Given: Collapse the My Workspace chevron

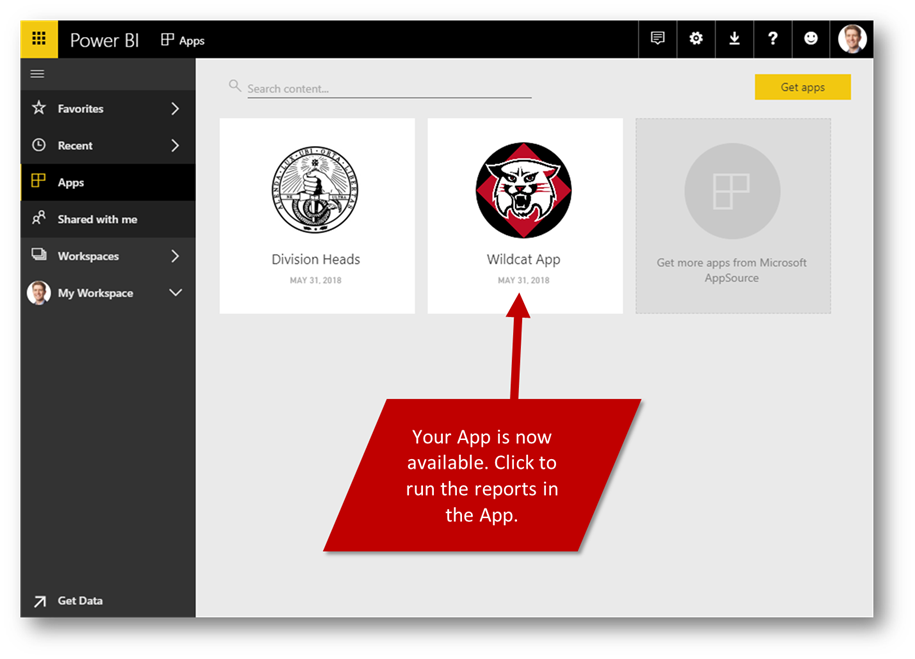Looking at the screenshot, I should pyautogui.click(x=176, y=292).
